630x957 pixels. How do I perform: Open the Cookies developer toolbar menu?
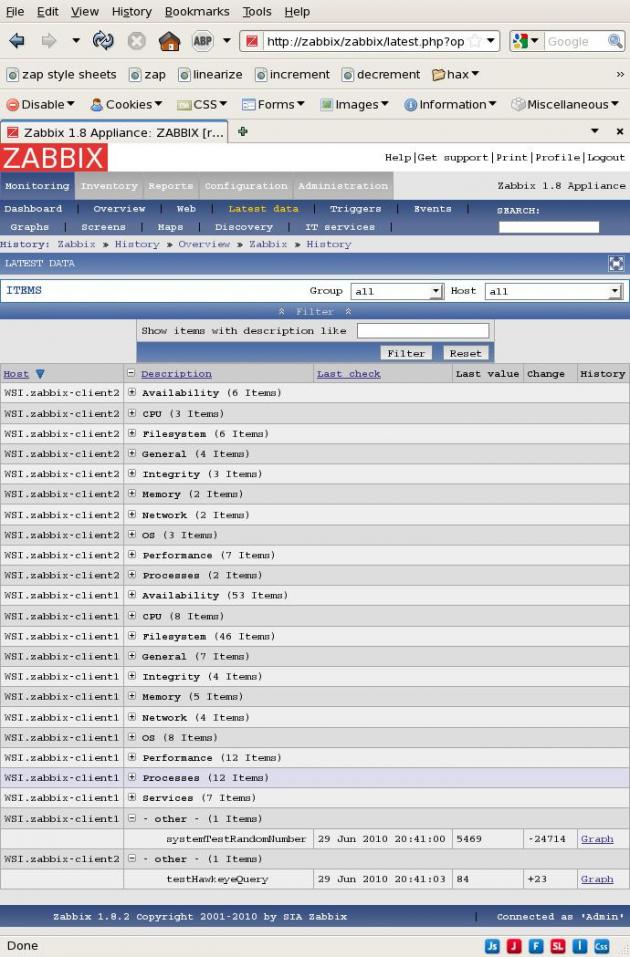pyautogui.click(x=126, y=104)
